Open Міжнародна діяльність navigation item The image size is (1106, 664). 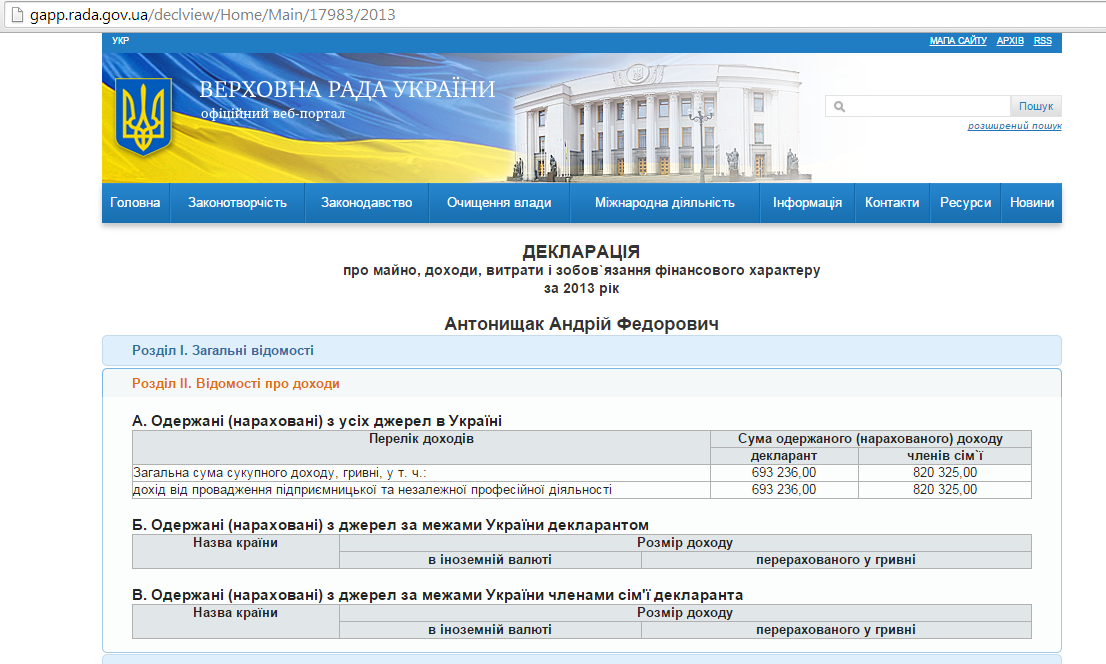click(664, 203)
